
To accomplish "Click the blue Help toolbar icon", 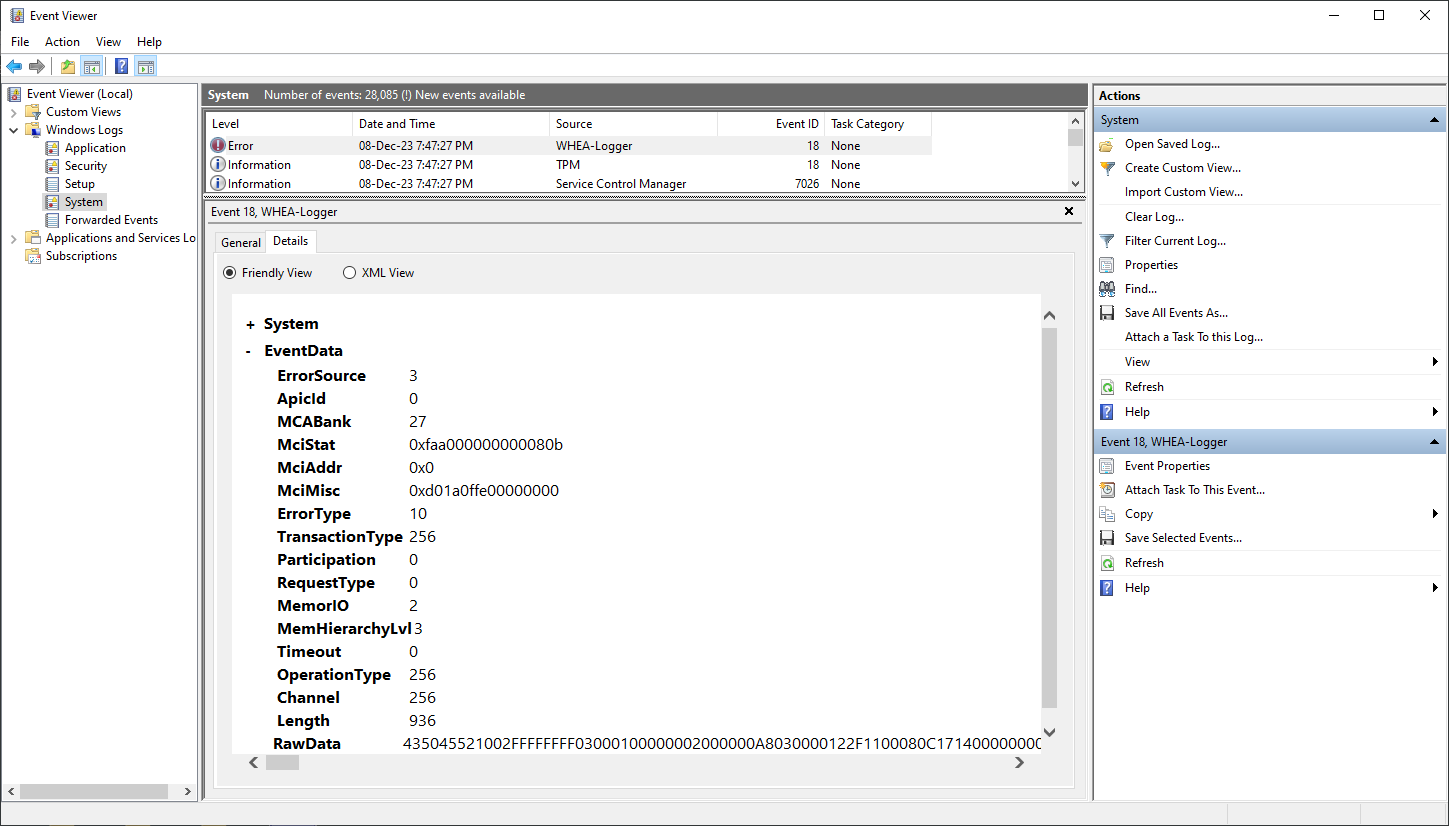I will [x=121, y=67].
